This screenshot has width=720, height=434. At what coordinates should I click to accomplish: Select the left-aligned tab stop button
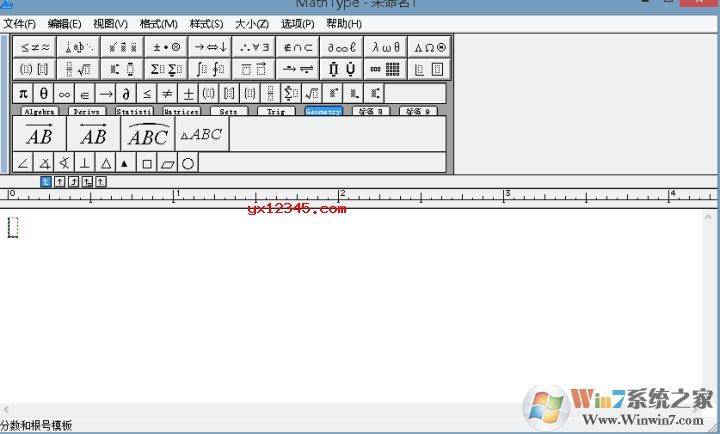(45, 182)
